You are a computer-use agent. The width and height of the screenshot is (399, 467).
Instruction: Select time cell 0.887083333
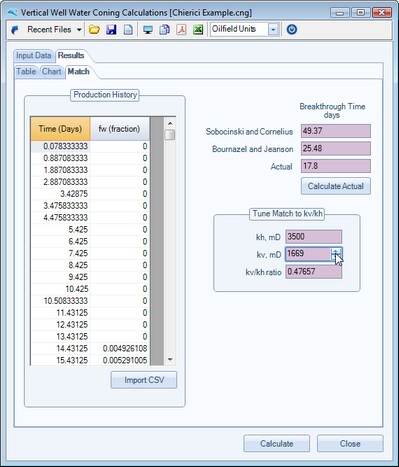click(x=60, y=158)
